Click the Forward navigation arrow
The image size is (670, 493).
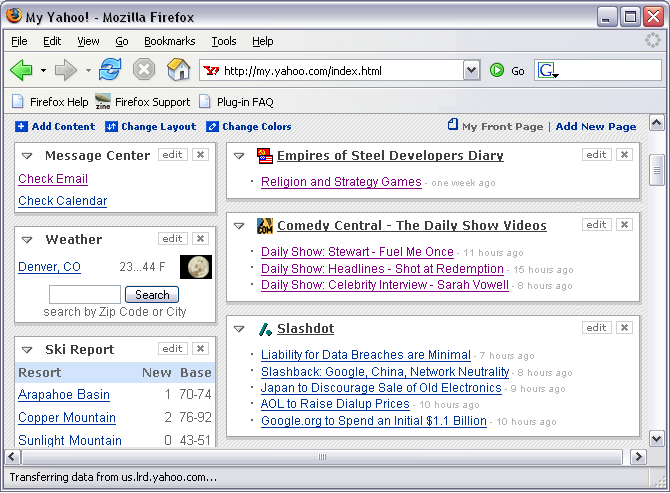(65, 70)
